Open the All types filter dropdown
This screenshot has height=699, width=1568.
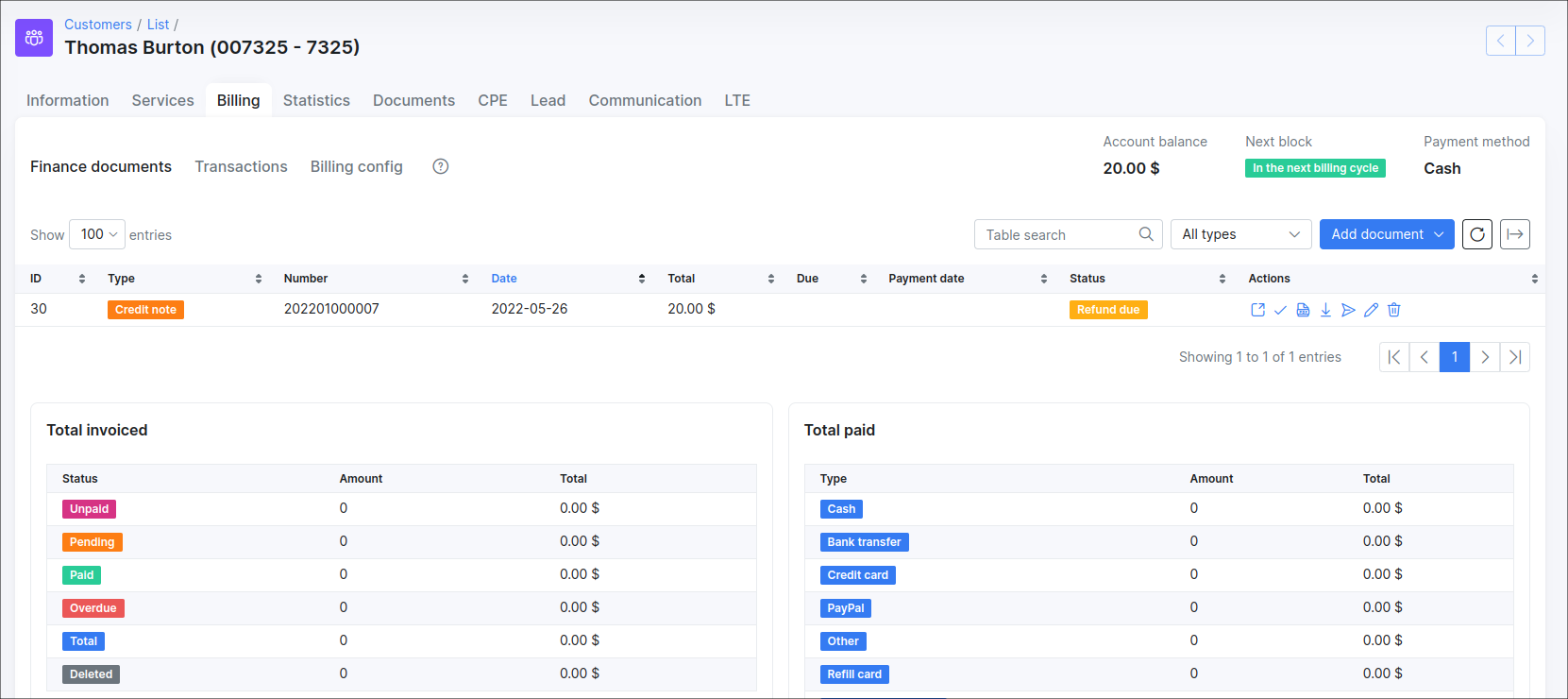(1240, 234)
